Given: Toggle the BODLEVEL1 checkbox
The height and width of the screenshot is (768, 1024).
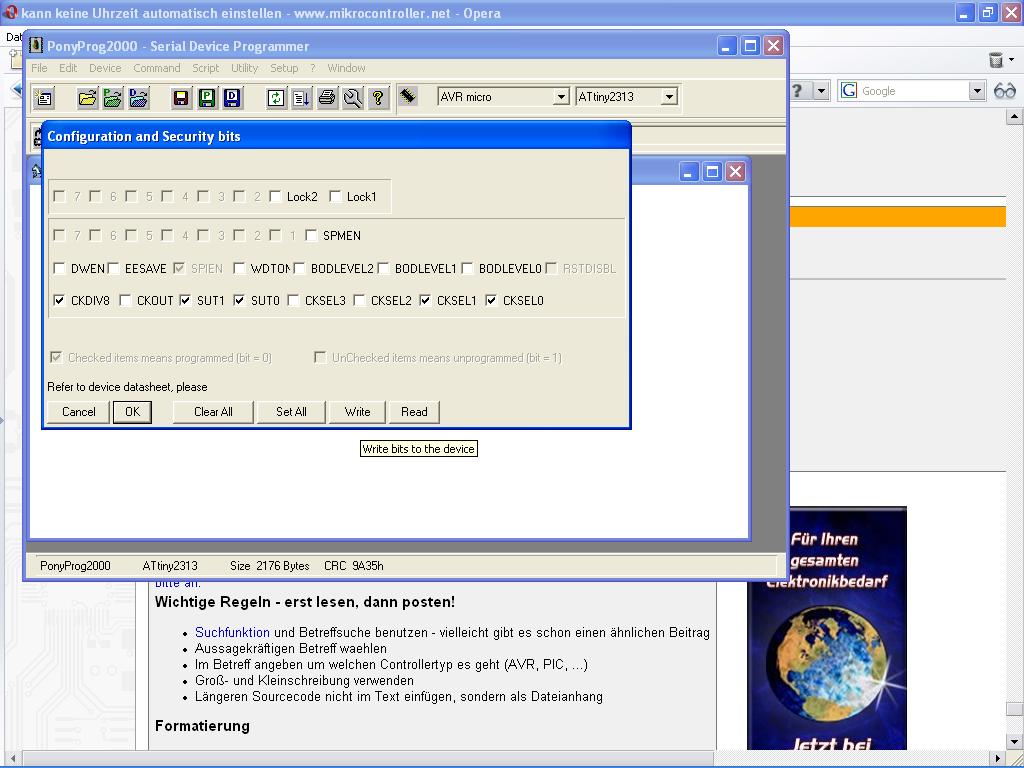Looking at the screenshot, I should [x=383, y=268].
